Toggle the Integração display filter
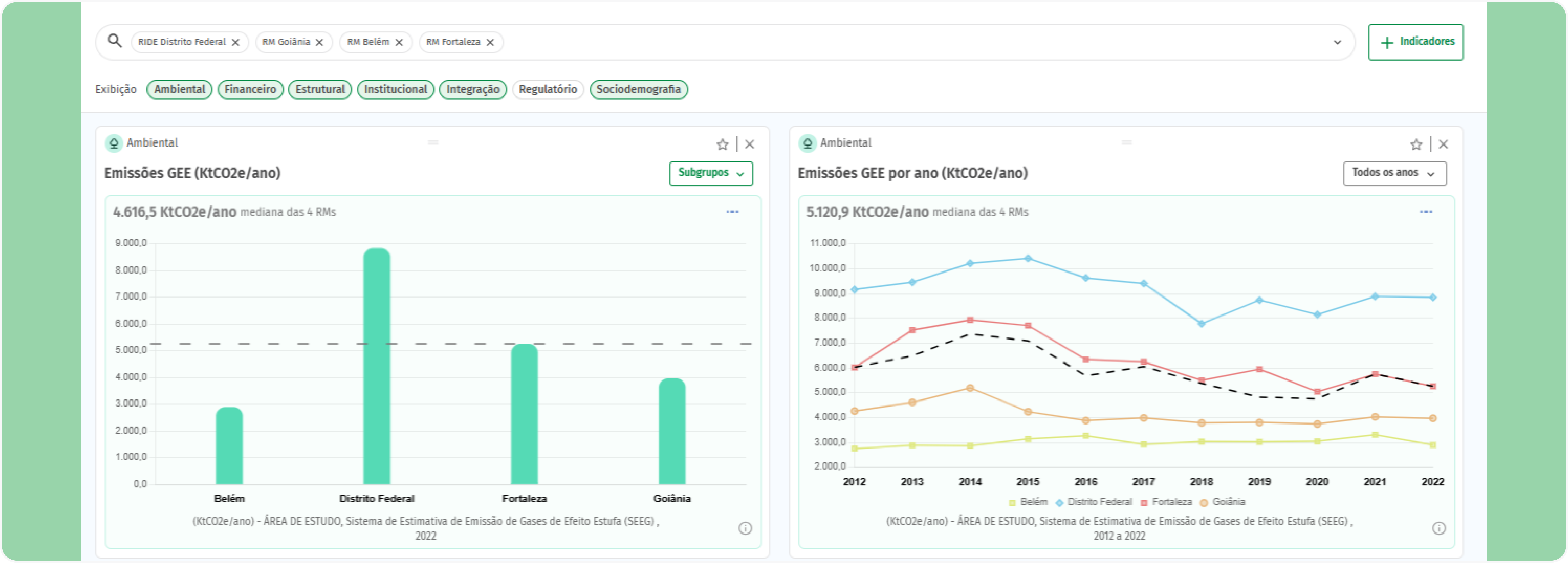 point(473,89)
